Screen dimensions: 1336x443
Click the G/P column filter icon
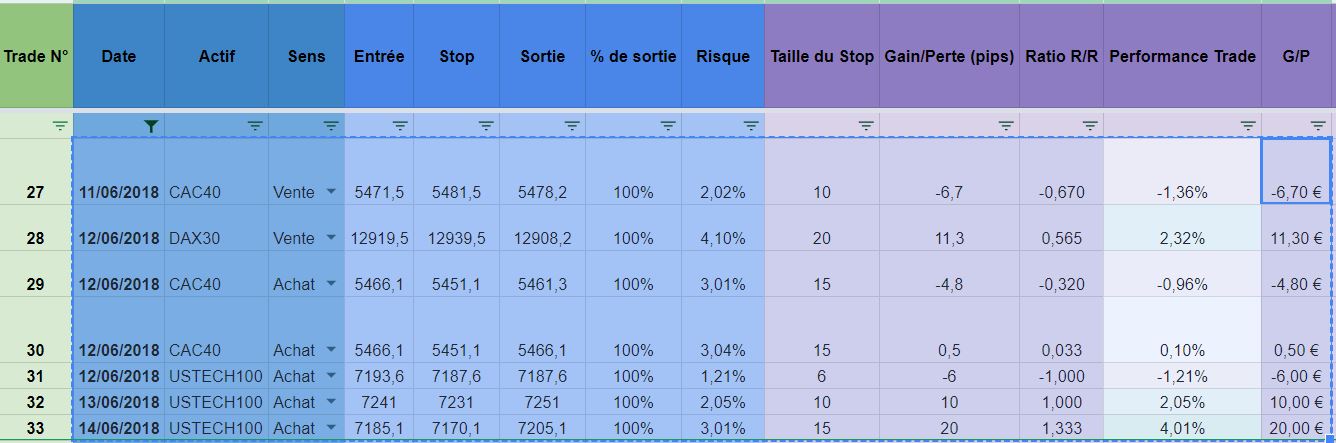[x=1318, y=126]
